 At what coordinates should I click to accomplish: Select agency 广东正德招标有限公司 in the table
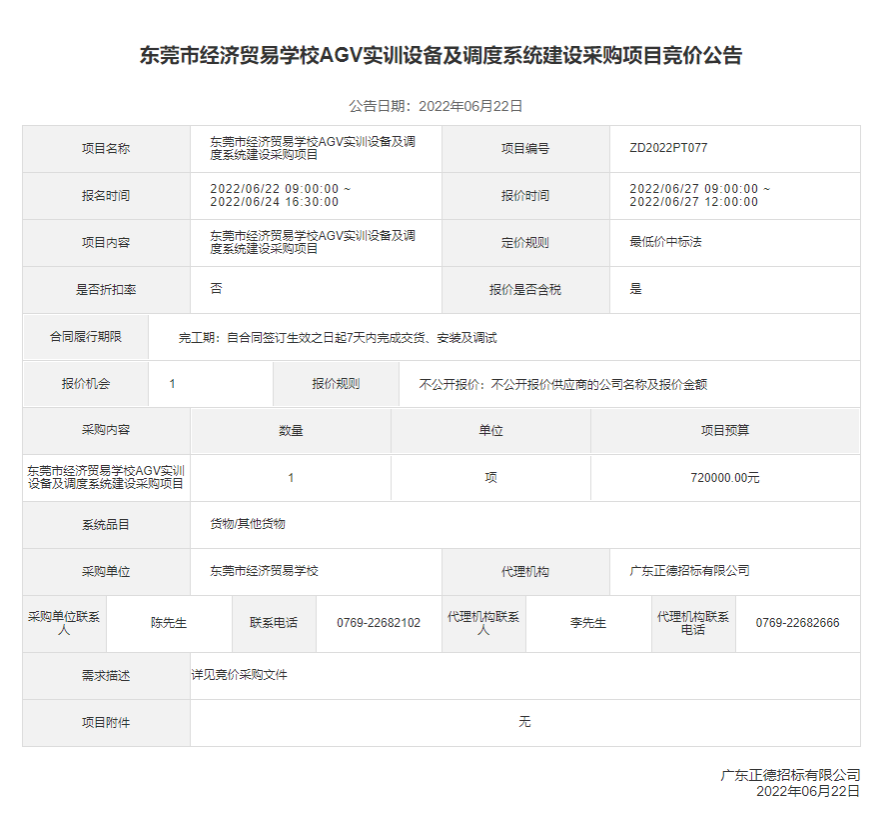(x=689, y=571)
